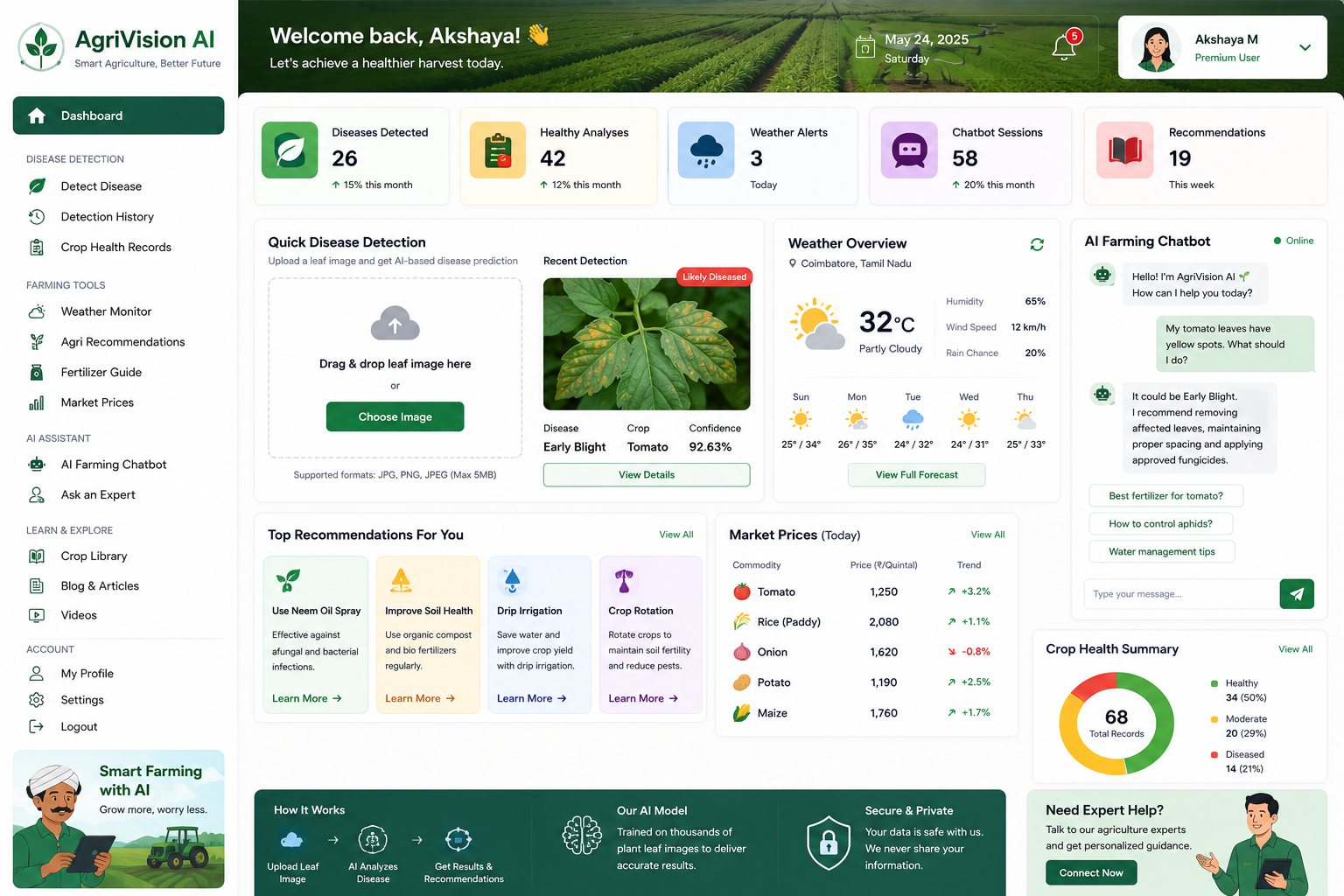Learn more about Drip Irrigation

pos(532,698)
